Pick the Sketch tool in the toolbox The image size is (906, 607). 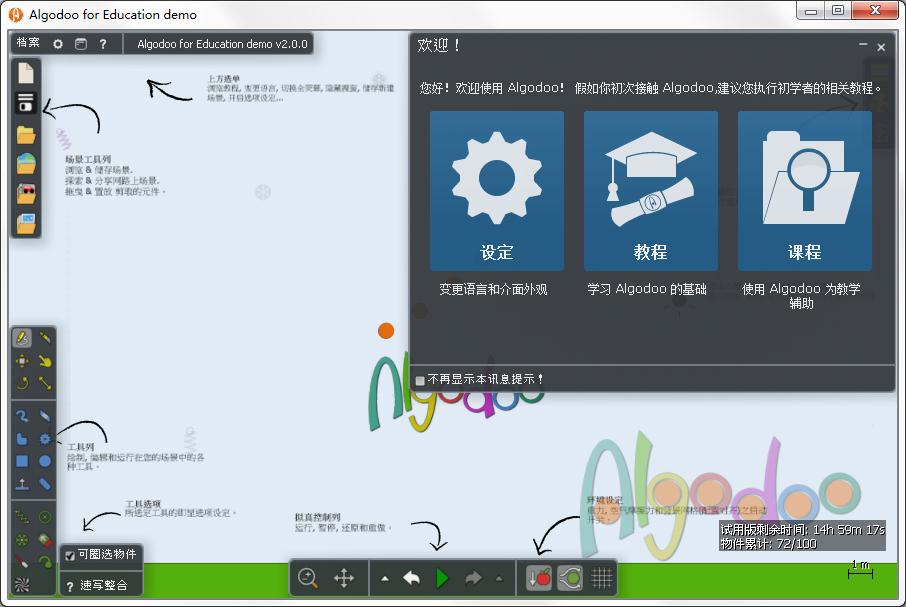(x=22, y=338)
